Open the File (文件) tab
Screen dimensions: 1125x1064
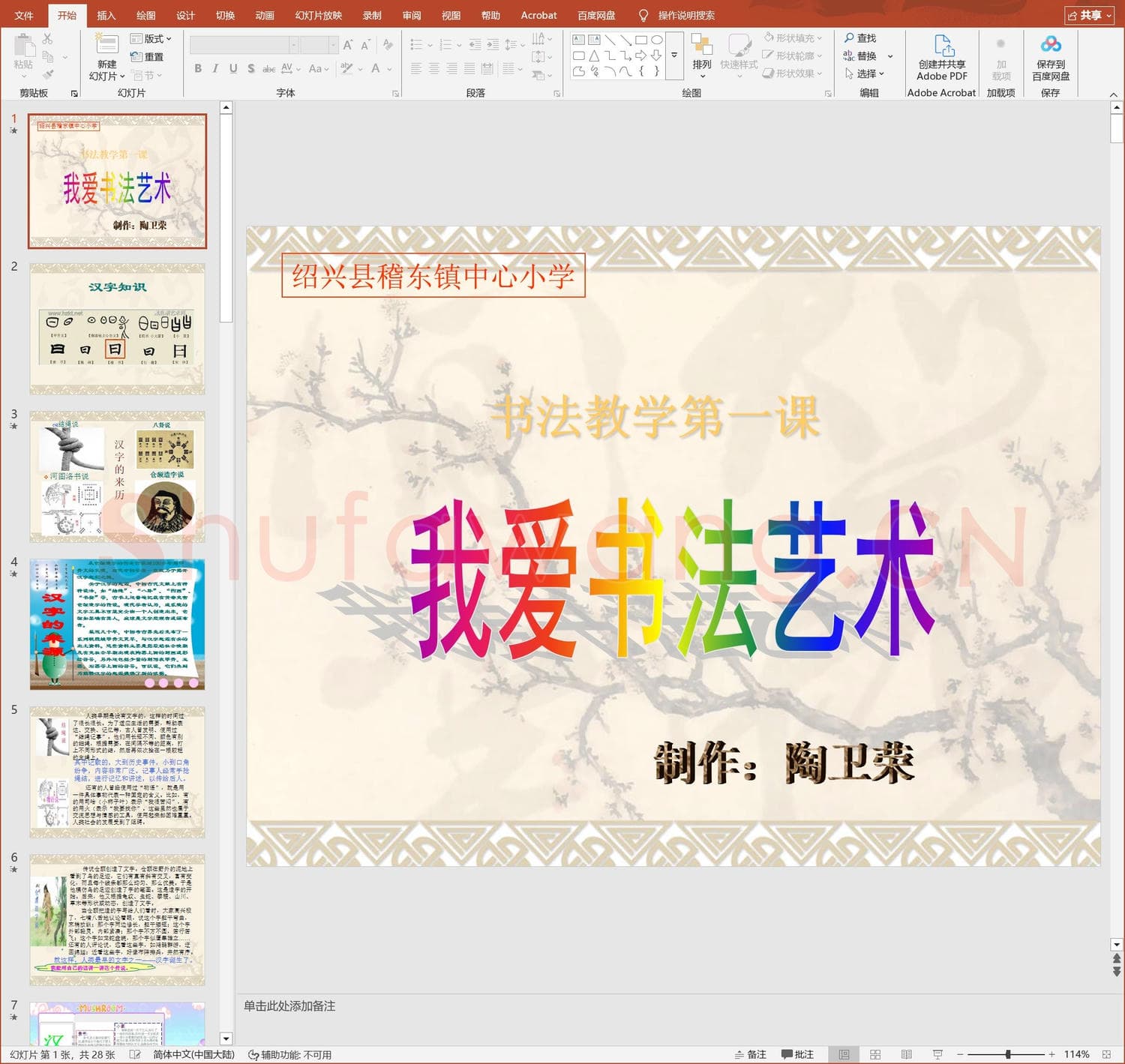[24, 15]
